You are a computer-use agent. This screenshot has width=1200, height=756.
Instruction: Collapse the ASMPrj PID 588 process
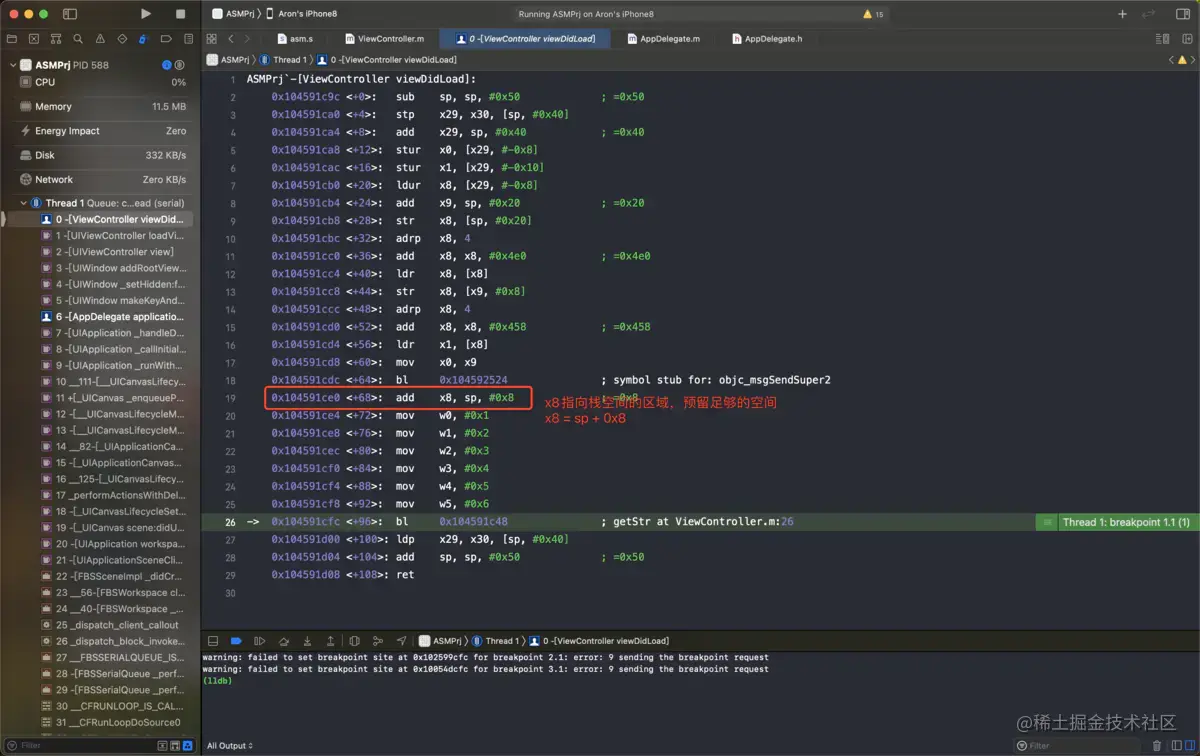[12, 65]
